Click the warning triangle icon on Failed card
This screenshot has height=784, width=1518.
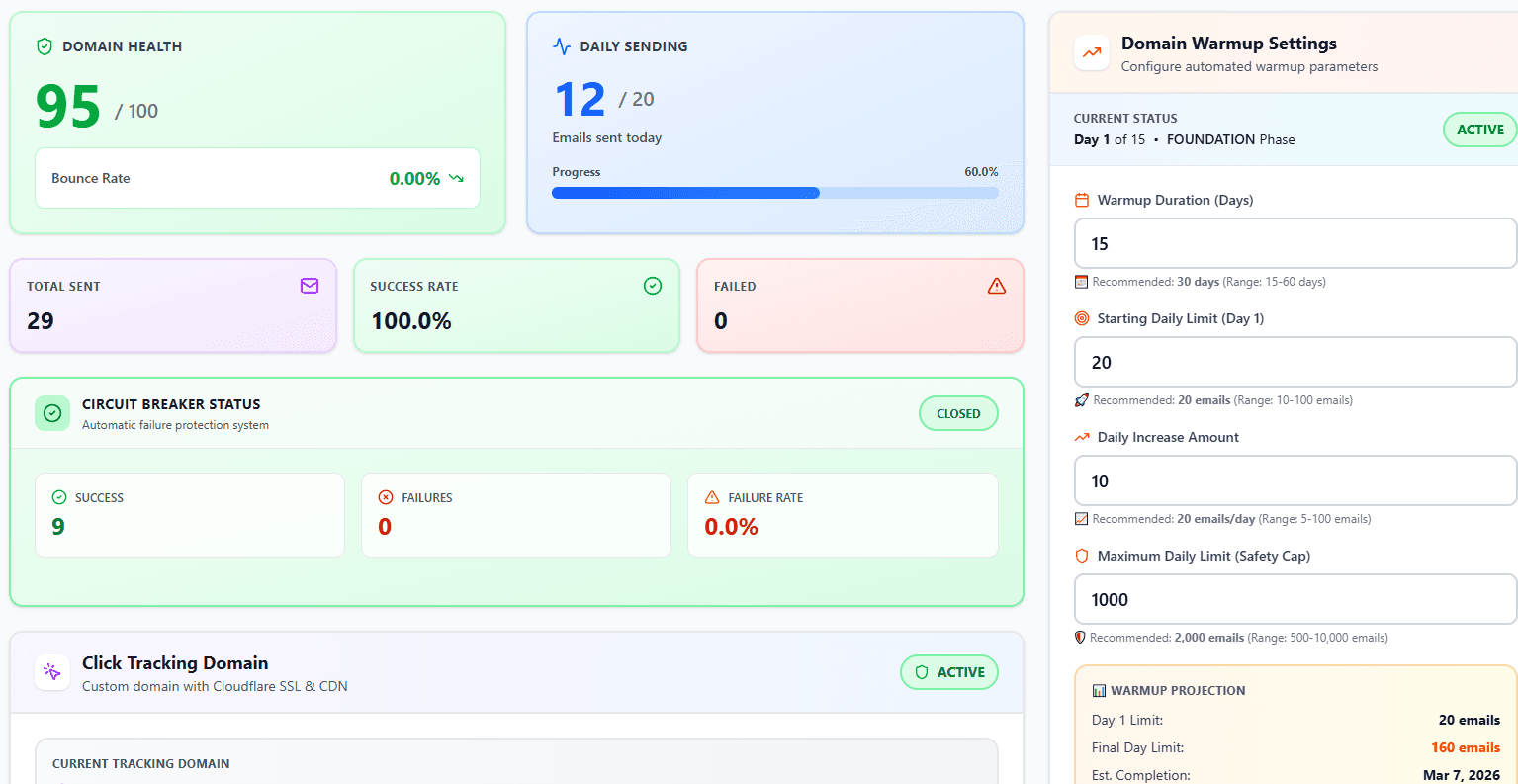[x=996, y=286]
